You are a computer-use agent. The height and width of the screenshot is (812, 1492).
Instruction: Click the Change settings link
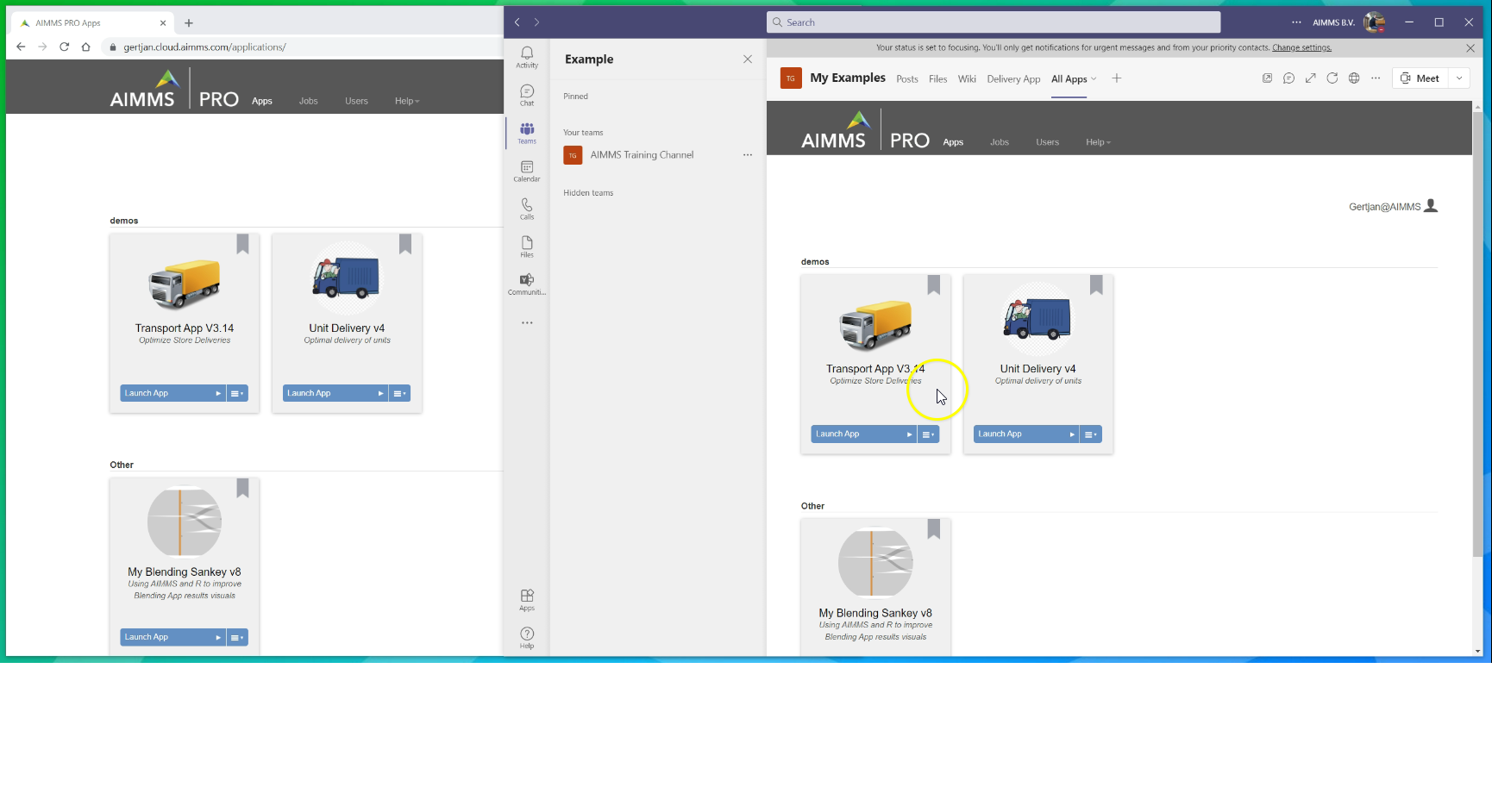tap(1301, 48)
